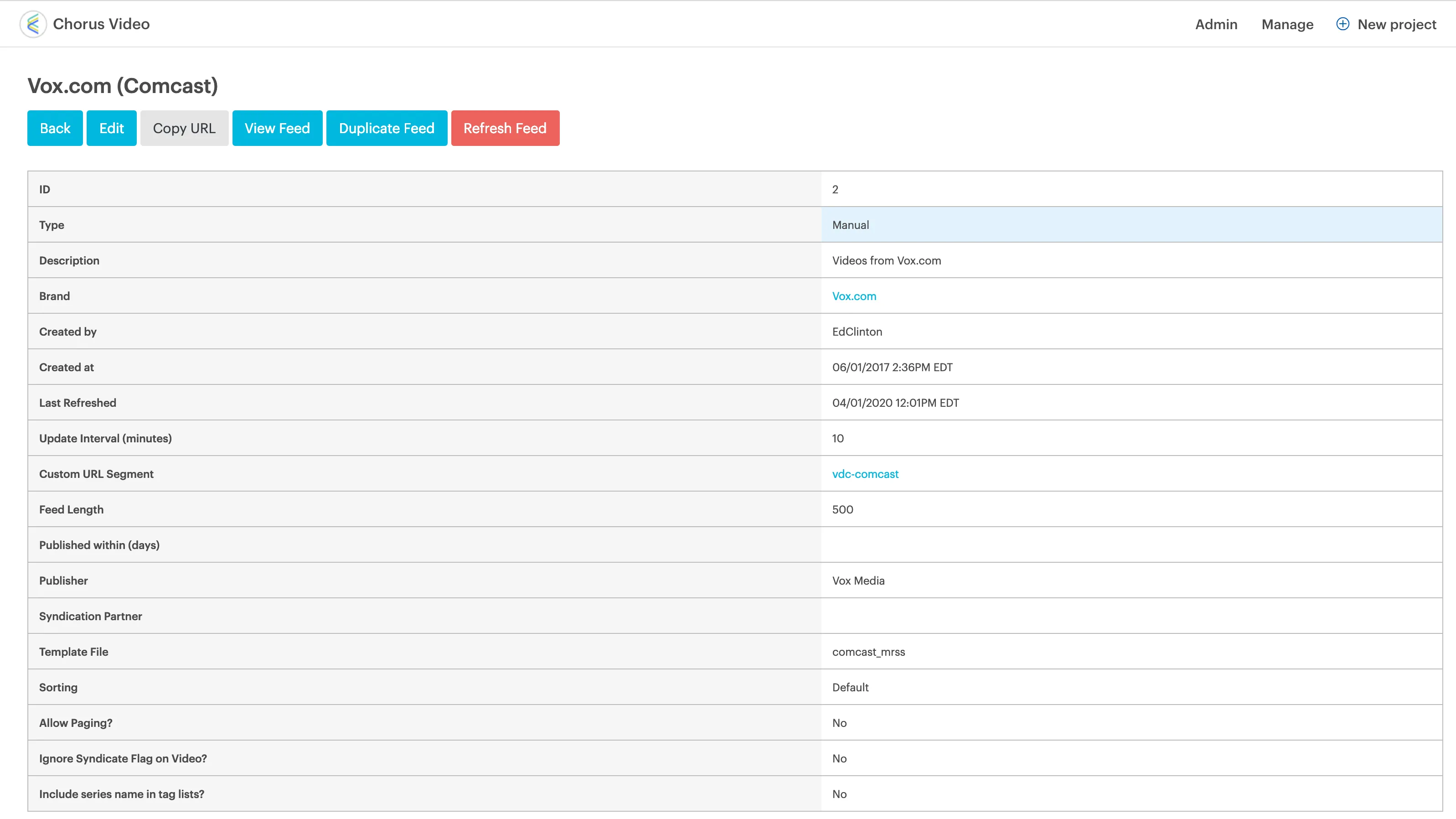This screenshot has width=1456, height=819.
Task: Select No value for Ignore Syndicate Flag
Action: [x=839, y=758]
